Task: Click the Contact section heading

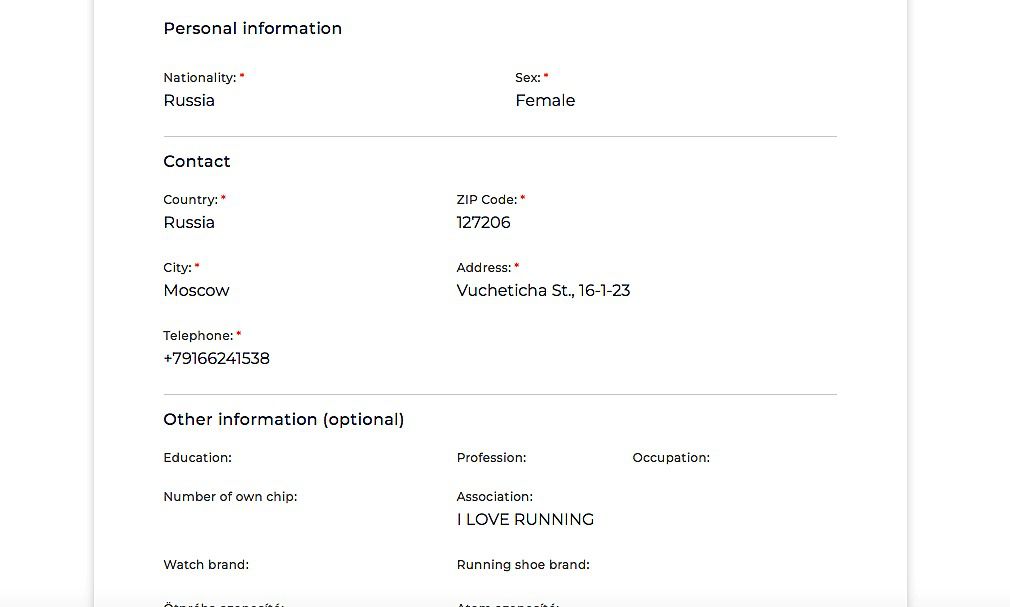Action: pyautogui.click(x=196, y=161)
